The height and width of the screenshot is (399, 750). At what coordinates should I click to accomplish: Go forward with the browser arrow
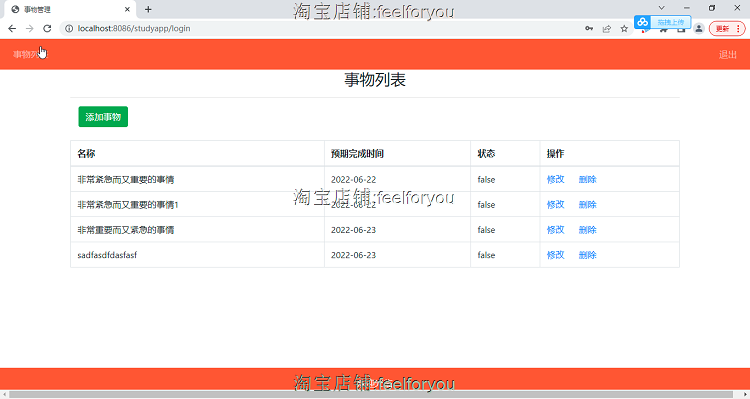(30, 29)
